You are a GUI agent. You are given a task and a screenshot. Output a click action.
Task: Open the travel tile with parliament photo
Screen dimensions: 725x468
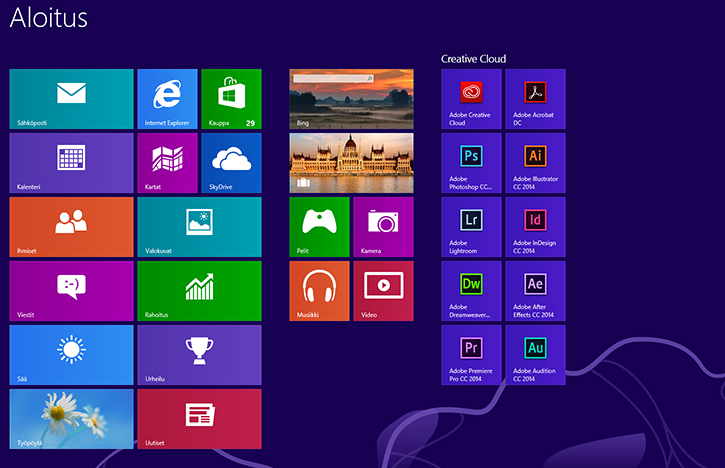(x=351, y=163)
